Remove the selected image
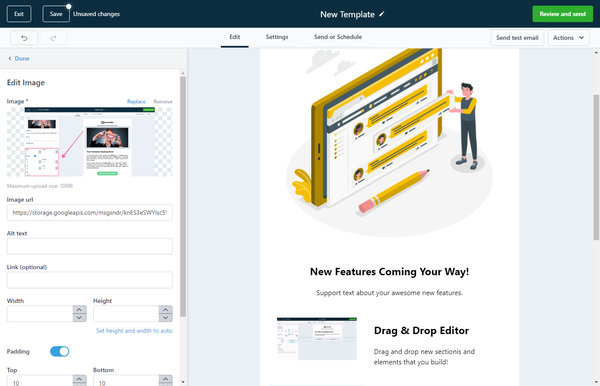 coord(163,101)
